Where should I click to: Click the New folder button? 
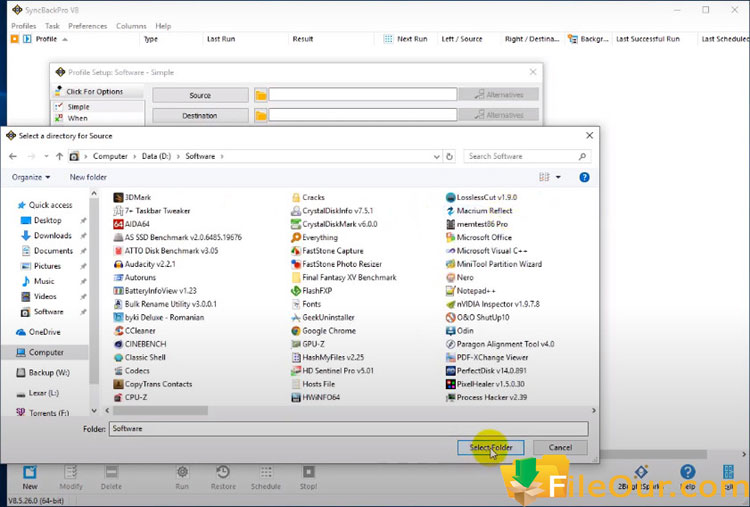point(88,177)
